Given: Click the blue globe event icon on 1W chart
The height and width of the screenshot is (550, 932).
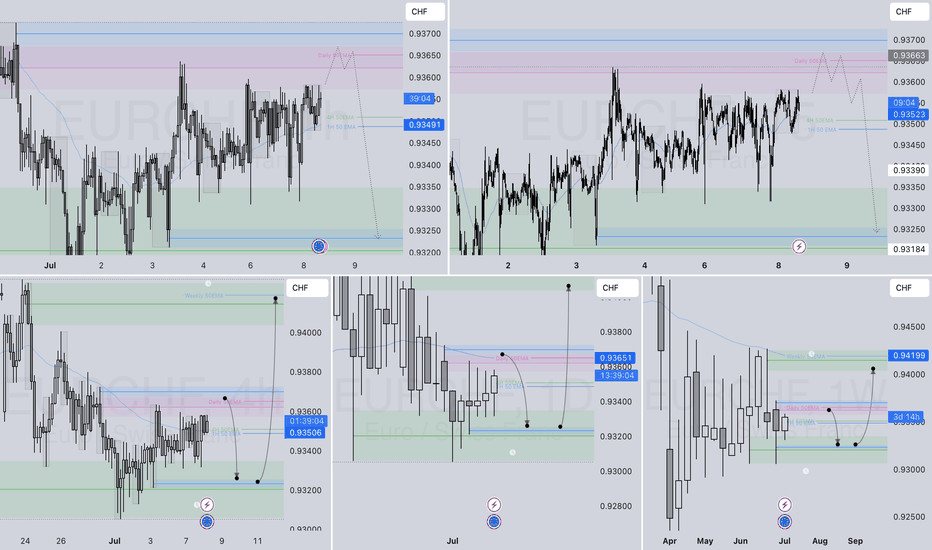Looking at the screenshot, I should point(785,522).
